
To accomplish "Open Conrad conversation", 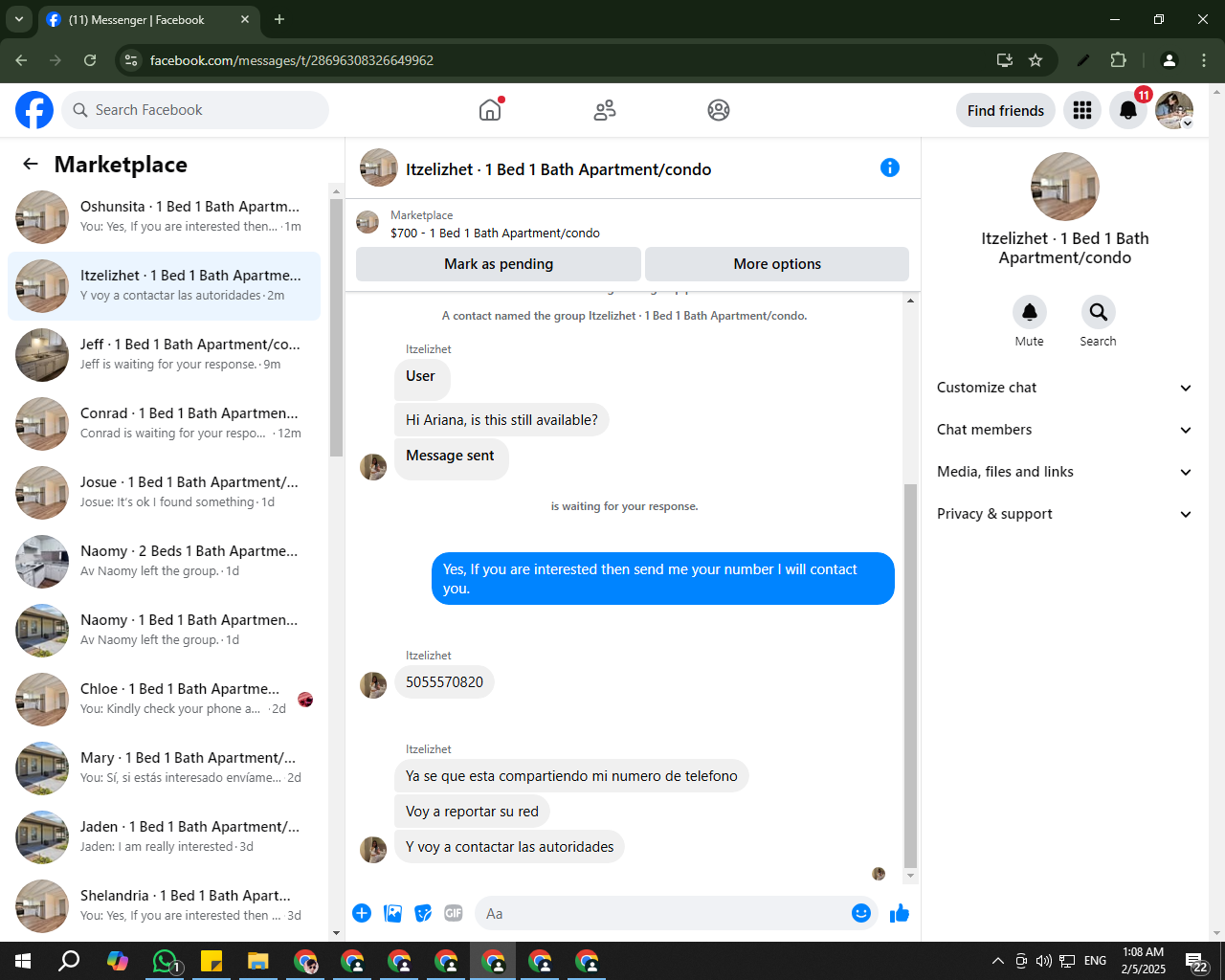I will pyautogui.click(x=164, y=424).
